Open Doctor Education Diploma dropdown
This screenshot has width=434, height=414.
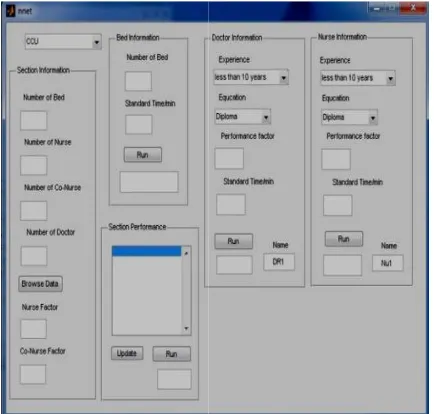pos(242,117)
